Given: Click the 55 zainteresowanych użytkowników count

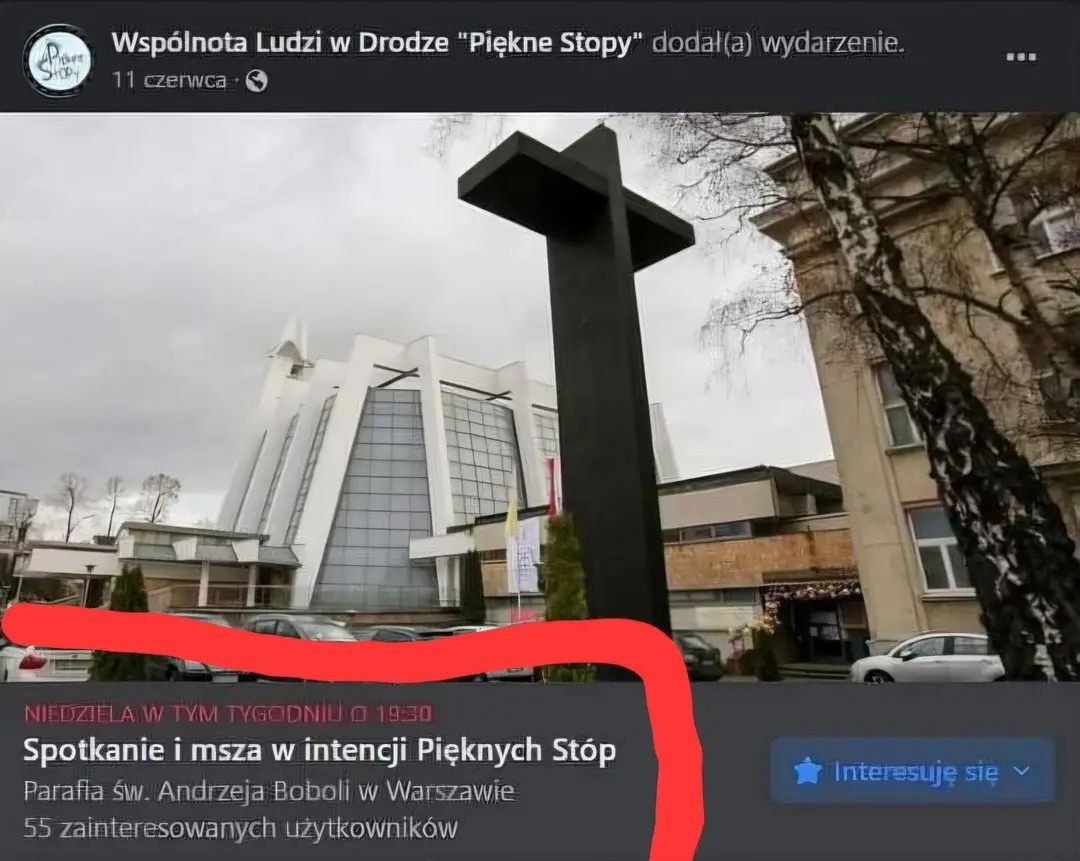Looking at the screenshot, I should point(240,827).
